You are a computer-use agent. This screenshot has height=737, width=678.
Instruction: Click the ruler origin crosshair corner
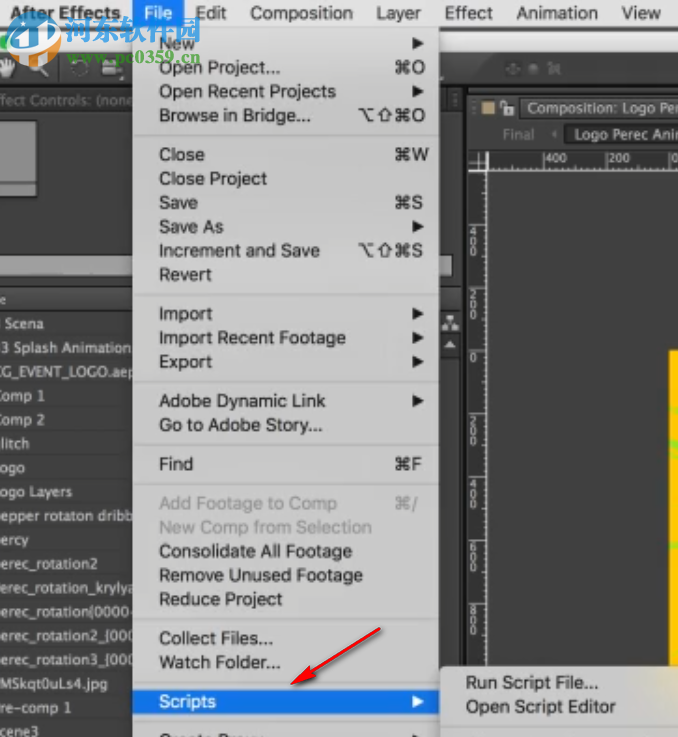point(479,161)
